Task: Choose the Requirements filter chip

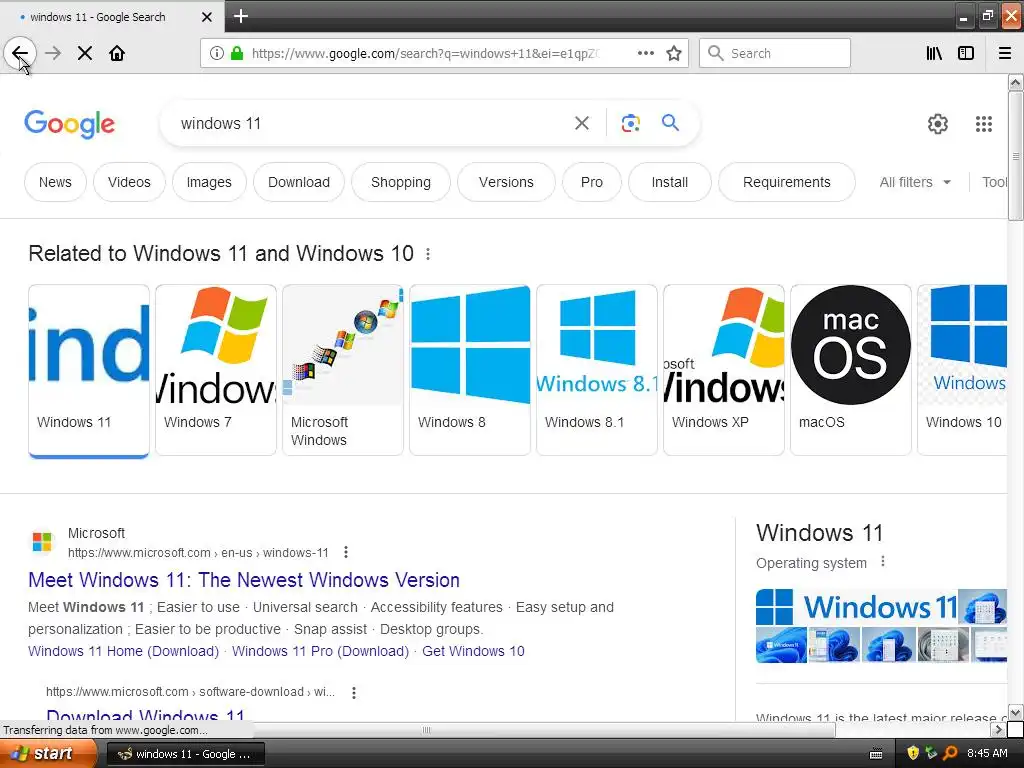Action: pos(786,182)
